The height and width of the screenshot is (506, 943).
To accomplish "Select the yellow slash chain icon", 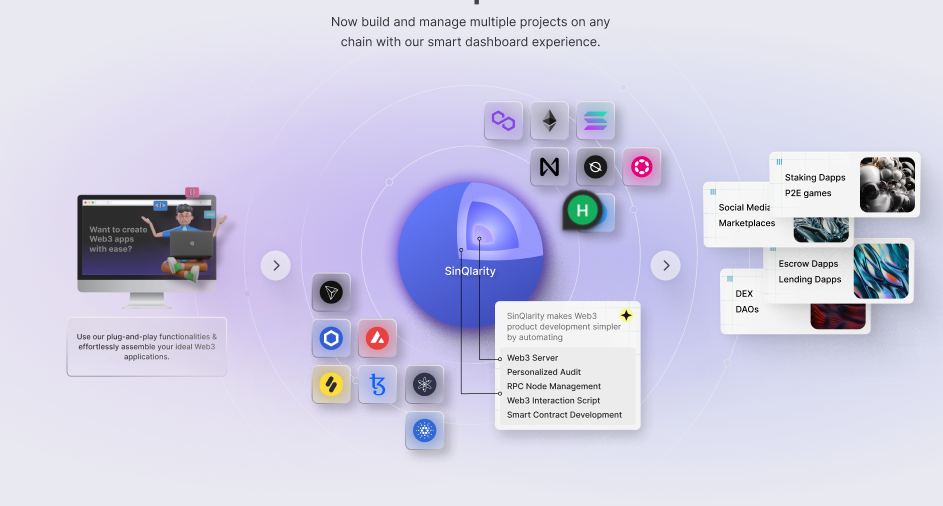I will (331, 385).
